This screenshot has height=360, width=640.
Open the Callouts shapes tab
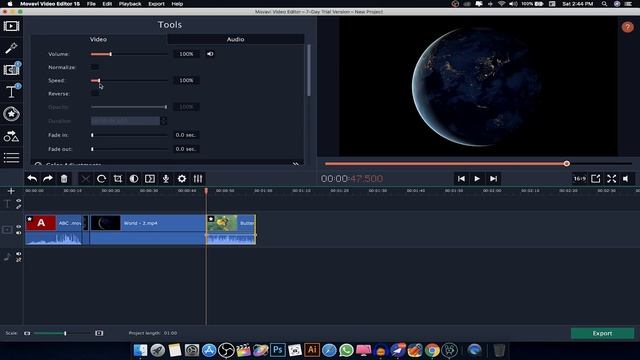click(x=11, y=136)
